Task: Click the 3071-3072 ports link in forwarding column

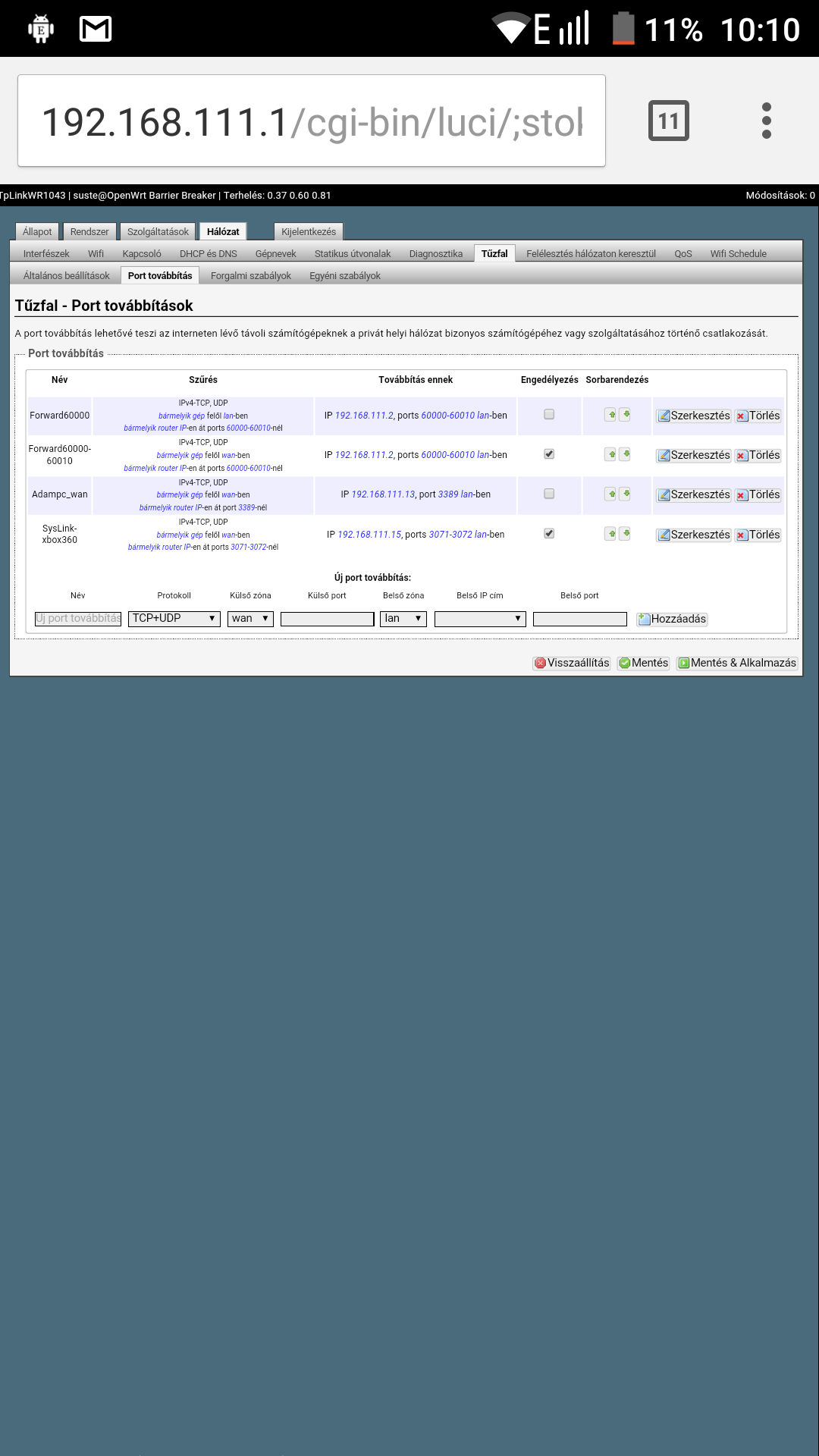Action: [x=450, y=535]
